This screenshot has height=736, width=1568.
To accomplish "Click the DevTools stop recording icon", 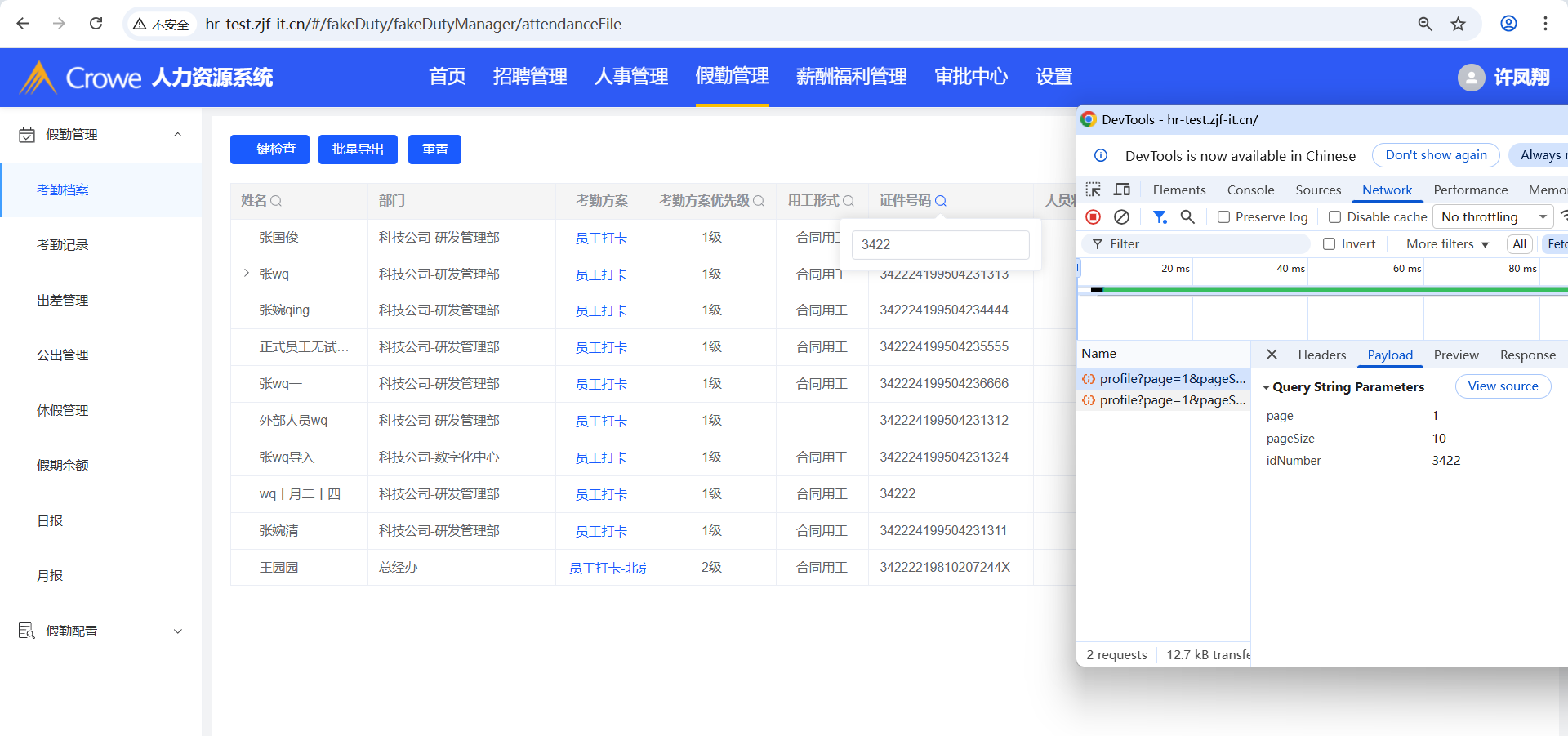I will click(1094, 216).
